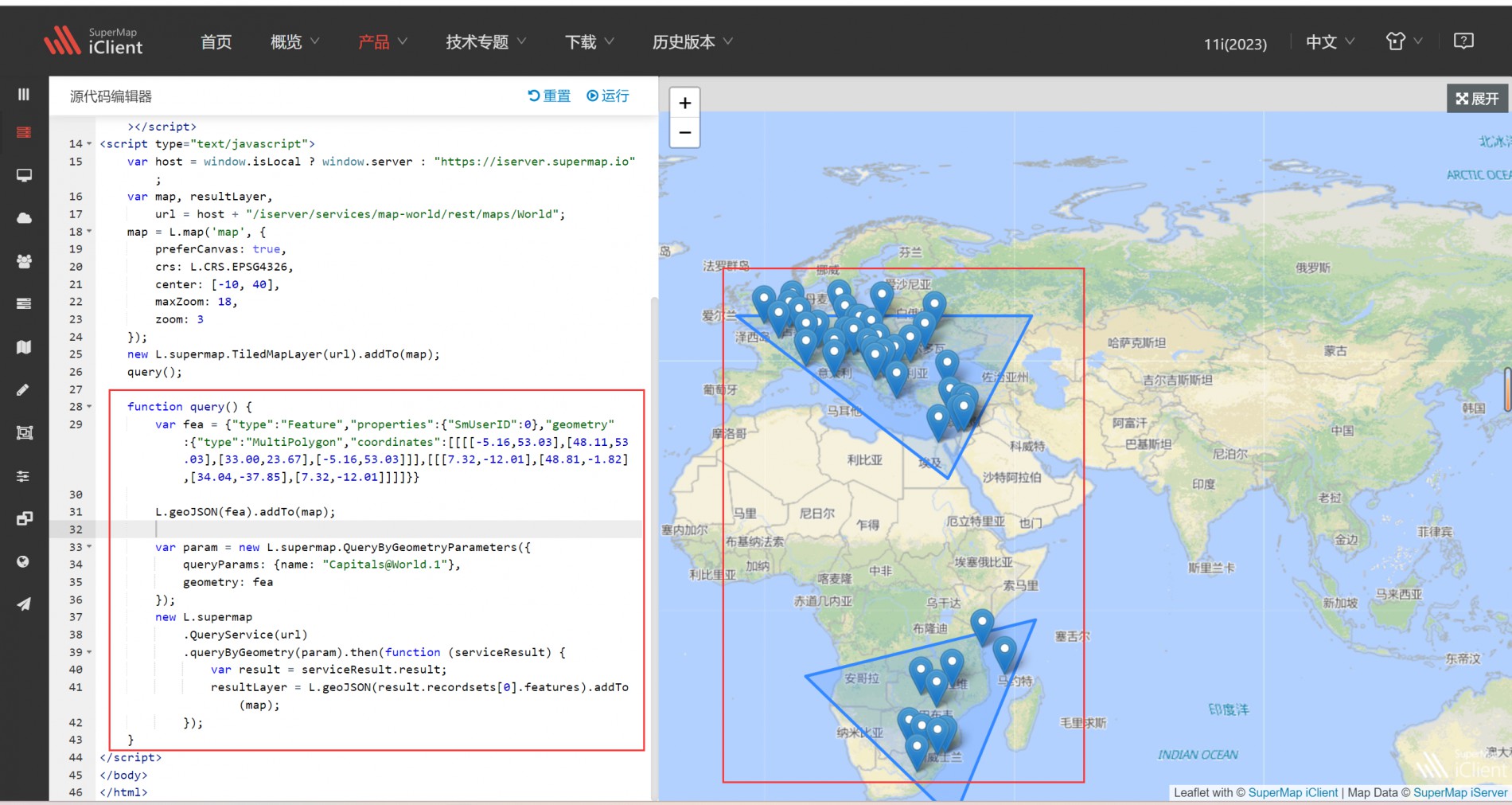Click the 'preferCanvas: true,' code line
Screen dimensions: 1512x805
(x=220, y=249)
